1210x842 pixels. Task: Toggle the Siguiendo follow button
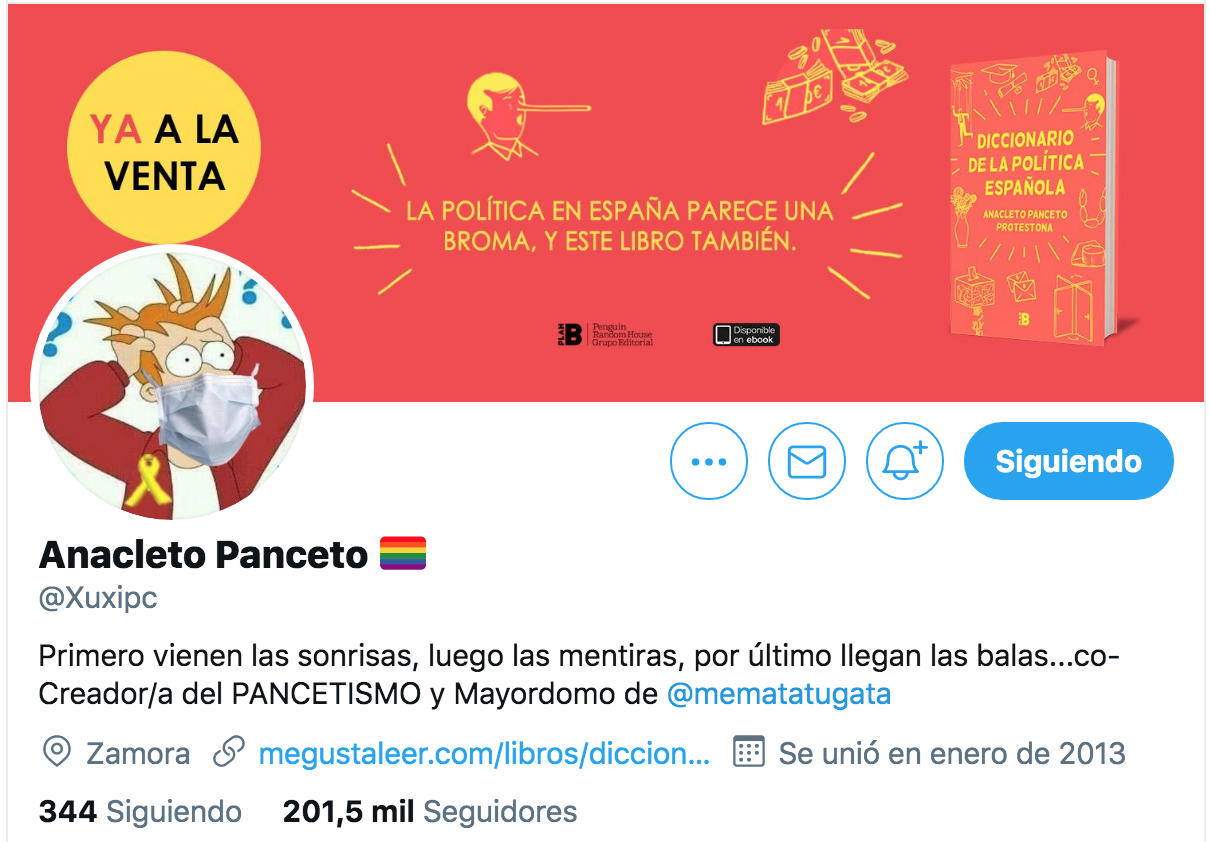coord(1068,461)
